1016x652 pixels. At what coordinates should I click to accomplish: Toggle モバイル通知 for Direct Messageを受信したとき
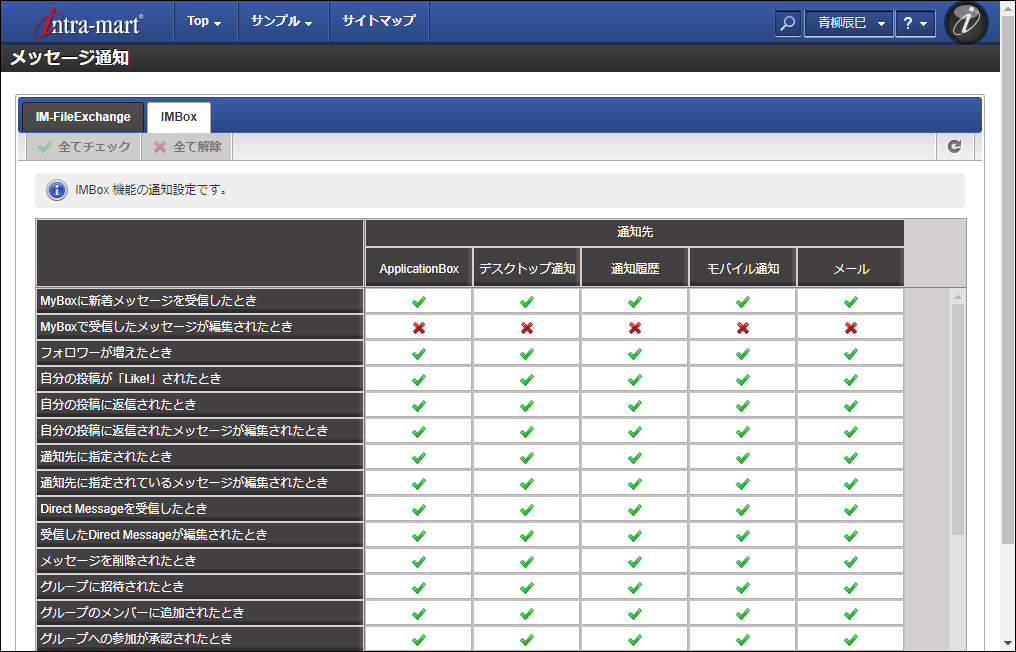point(743,509)
